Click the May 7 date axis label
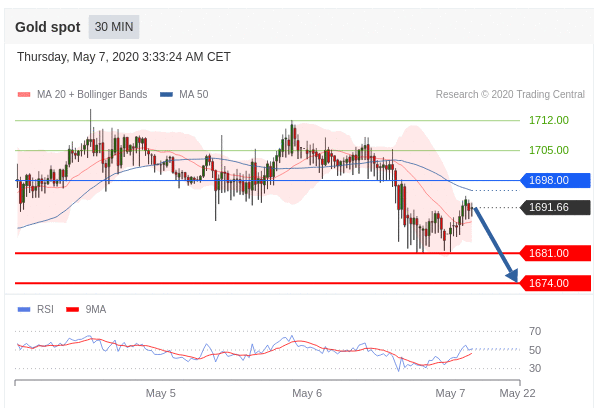 (x=450, y=393)
